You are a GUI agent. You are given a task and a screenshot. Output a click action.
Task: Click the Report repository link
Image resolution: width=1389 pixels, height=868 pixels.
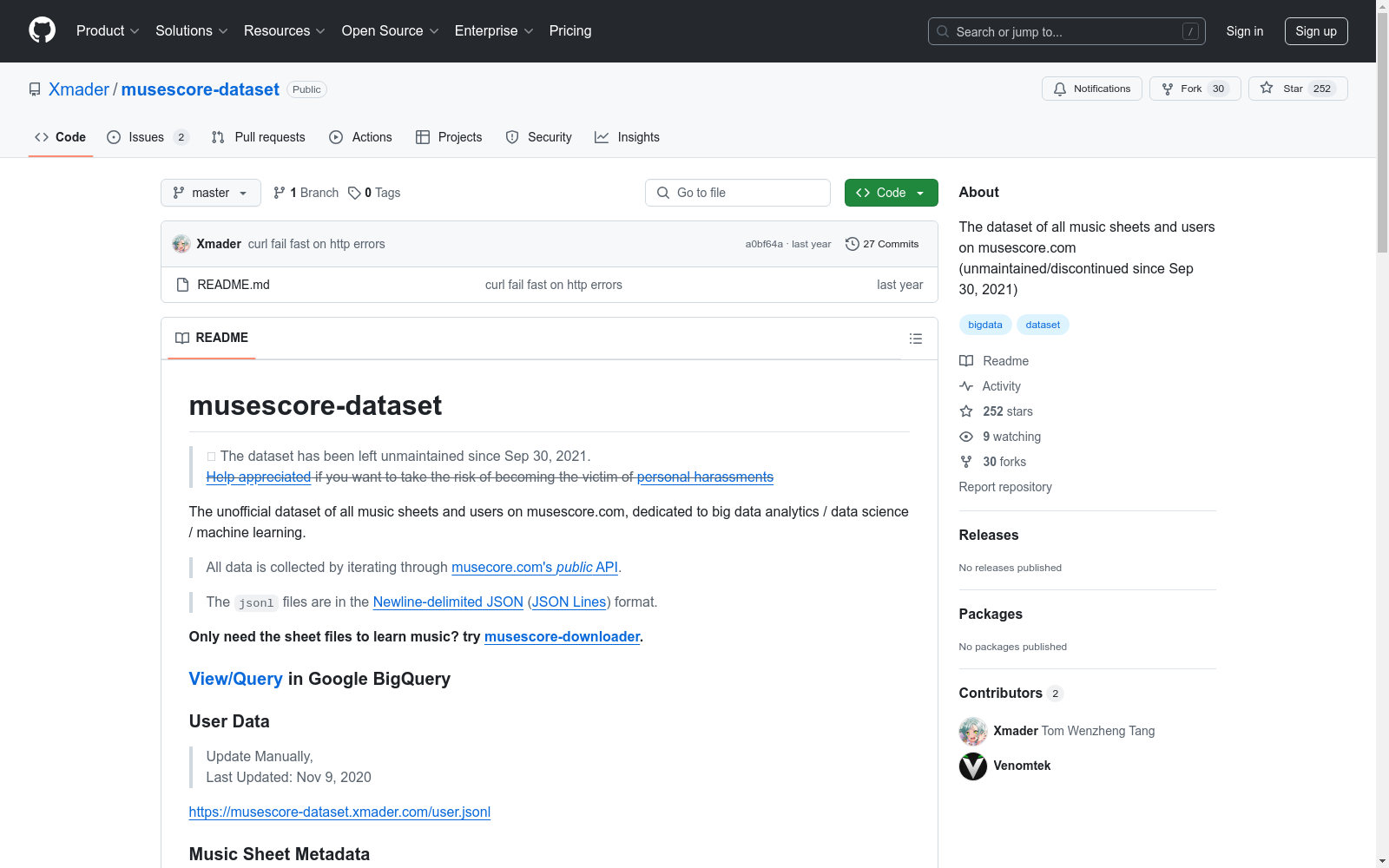[1005, 487]
